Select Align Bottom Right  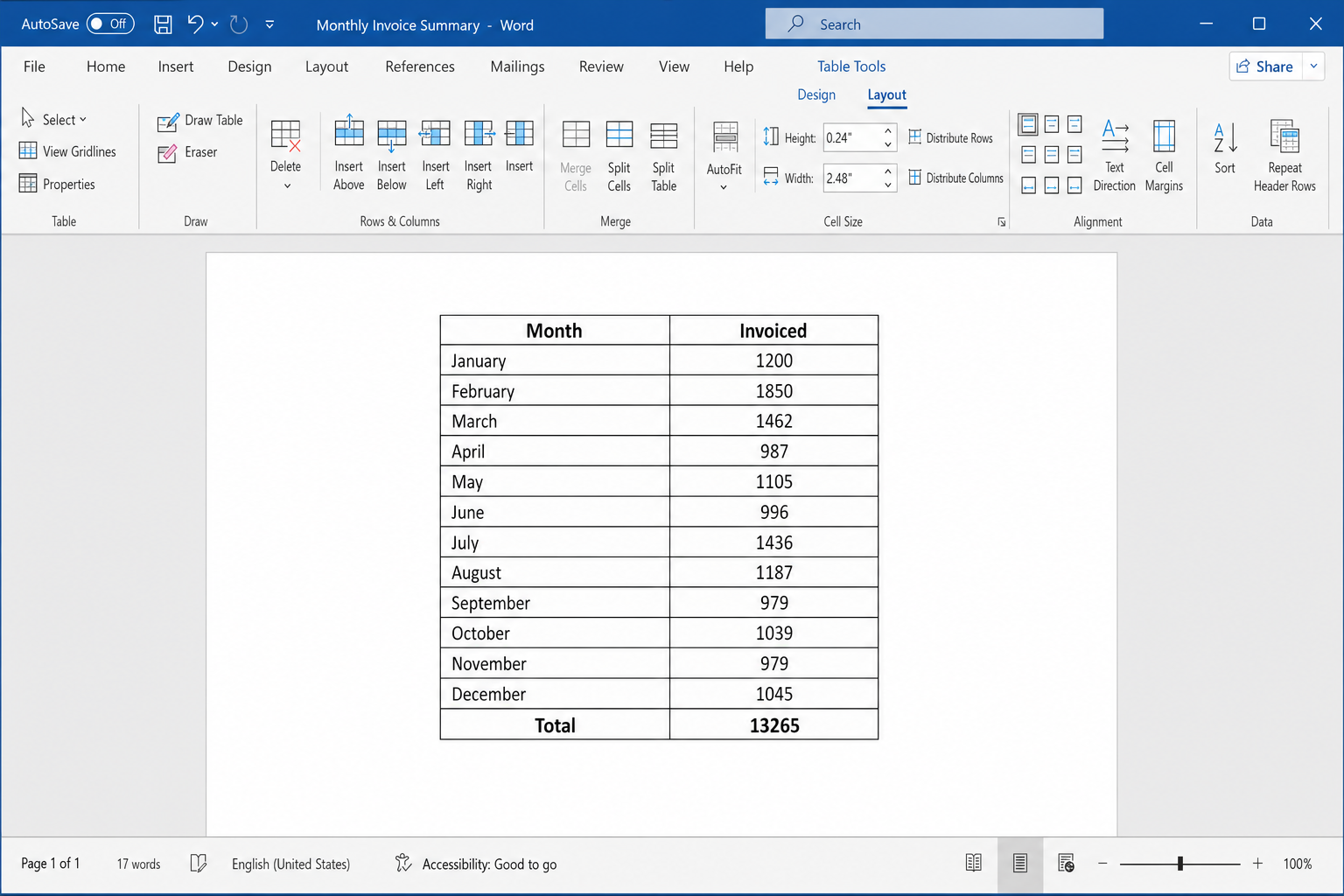click(1074, 185)
